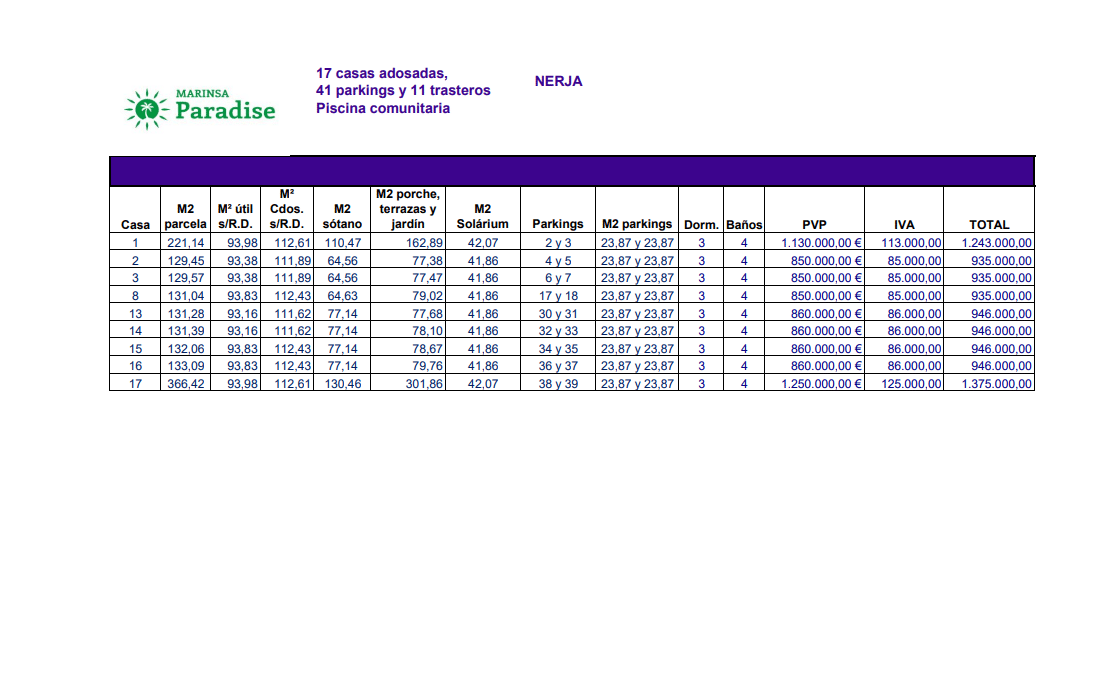The width and height of the screenshot is (1111, 686).
Task: Select the Casa 17 row number cell
Action: (135, 384)
